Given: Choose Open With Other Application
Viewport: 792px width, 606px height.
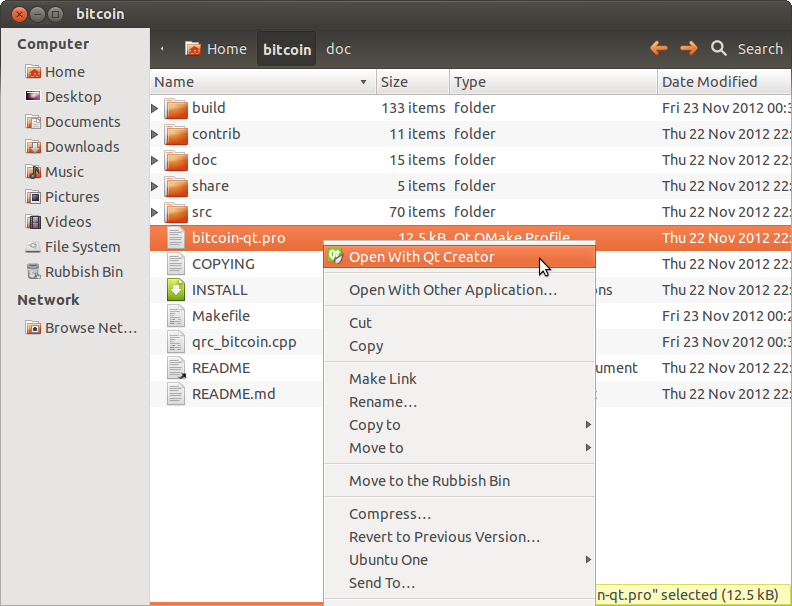Looking at the screenshot, I should 460,290.
